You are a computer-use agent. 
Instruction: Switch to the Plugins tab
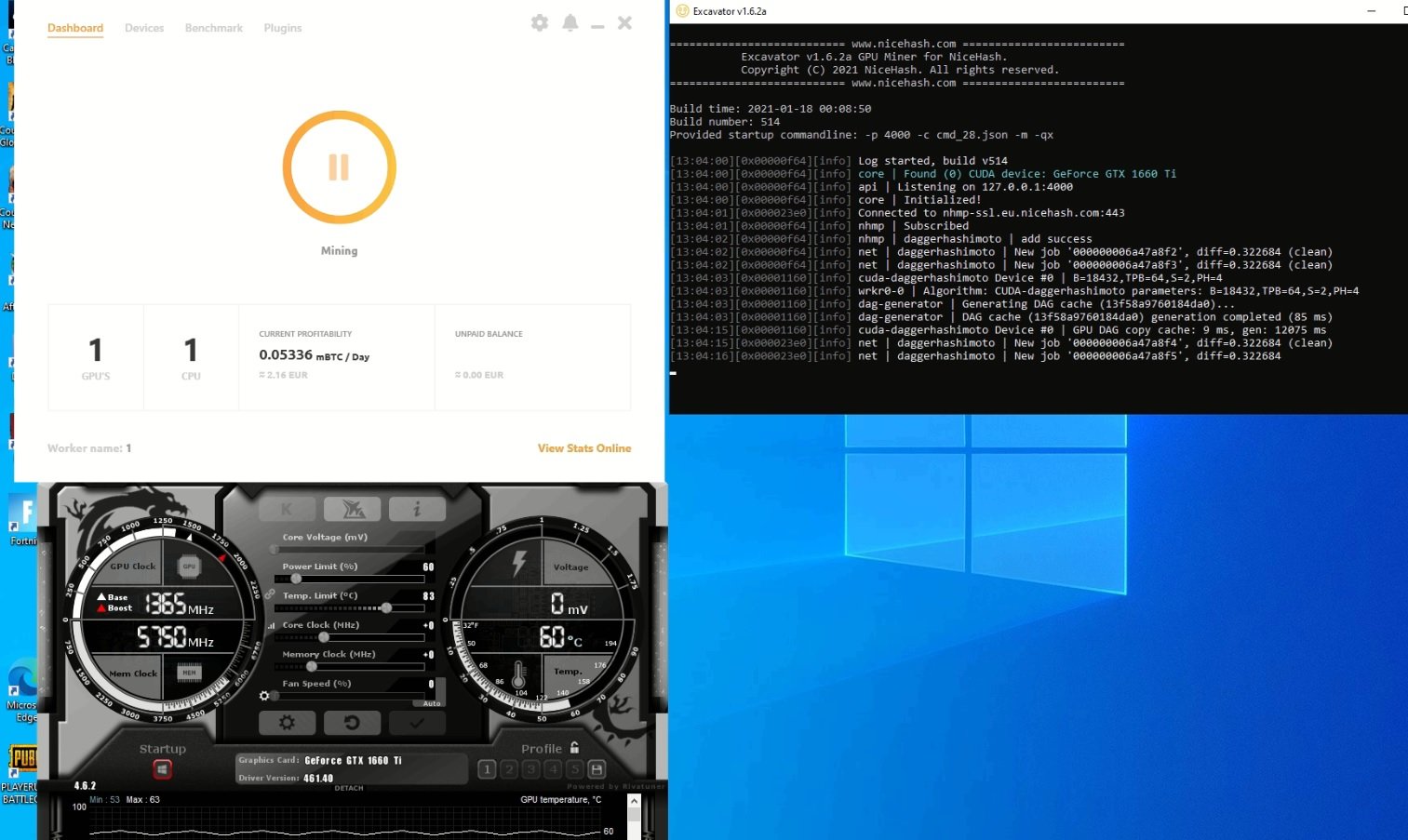[x=283, y=28]
